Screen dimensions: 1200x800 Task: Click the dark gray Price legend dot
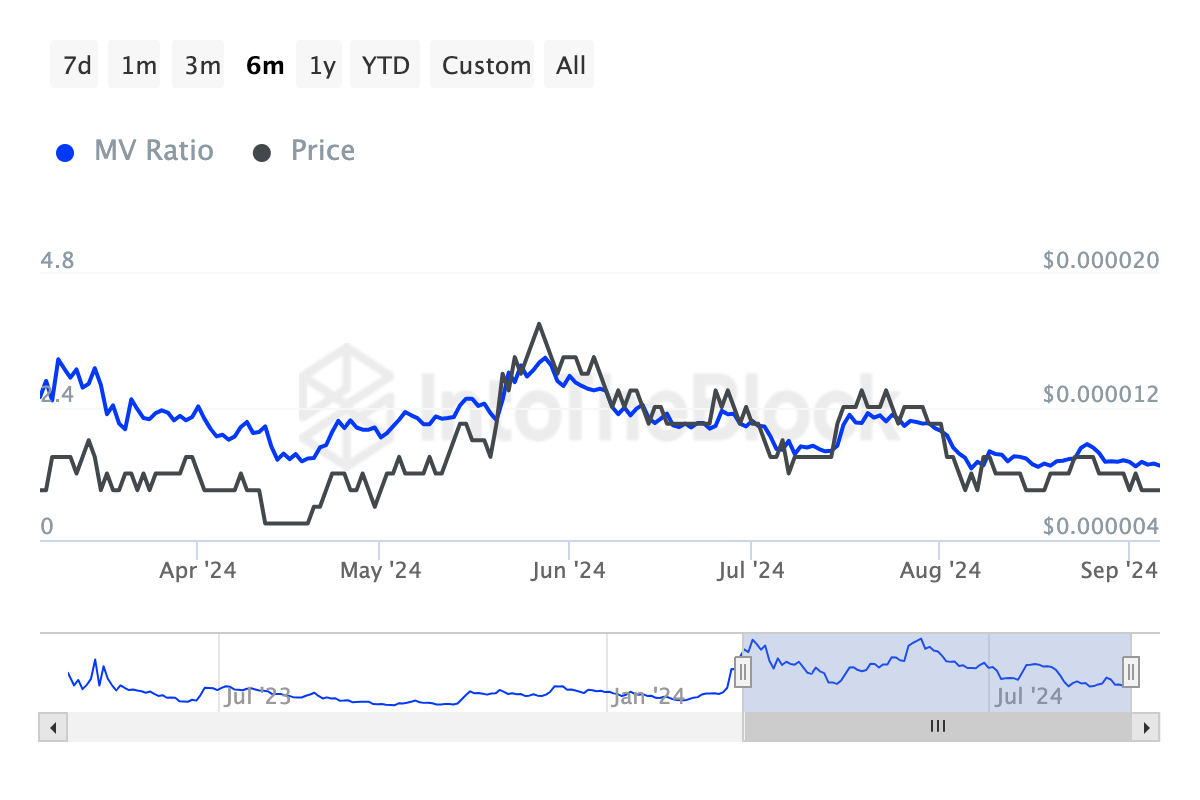click(x=262, y=153)
